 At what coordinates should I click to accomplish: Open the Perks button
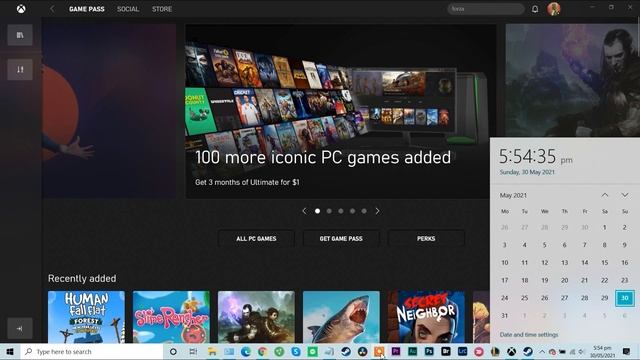point(426,238)
